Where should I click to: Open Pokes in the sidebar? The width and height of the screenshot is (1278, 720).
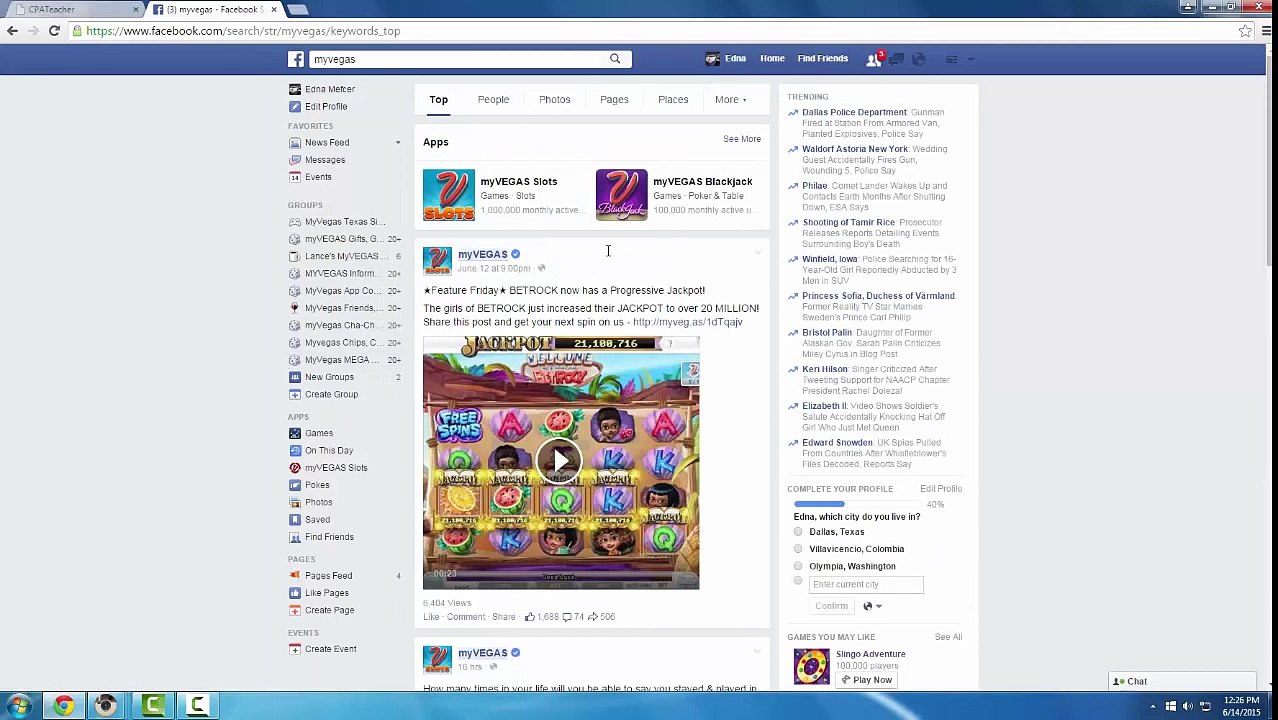(316, 485)
